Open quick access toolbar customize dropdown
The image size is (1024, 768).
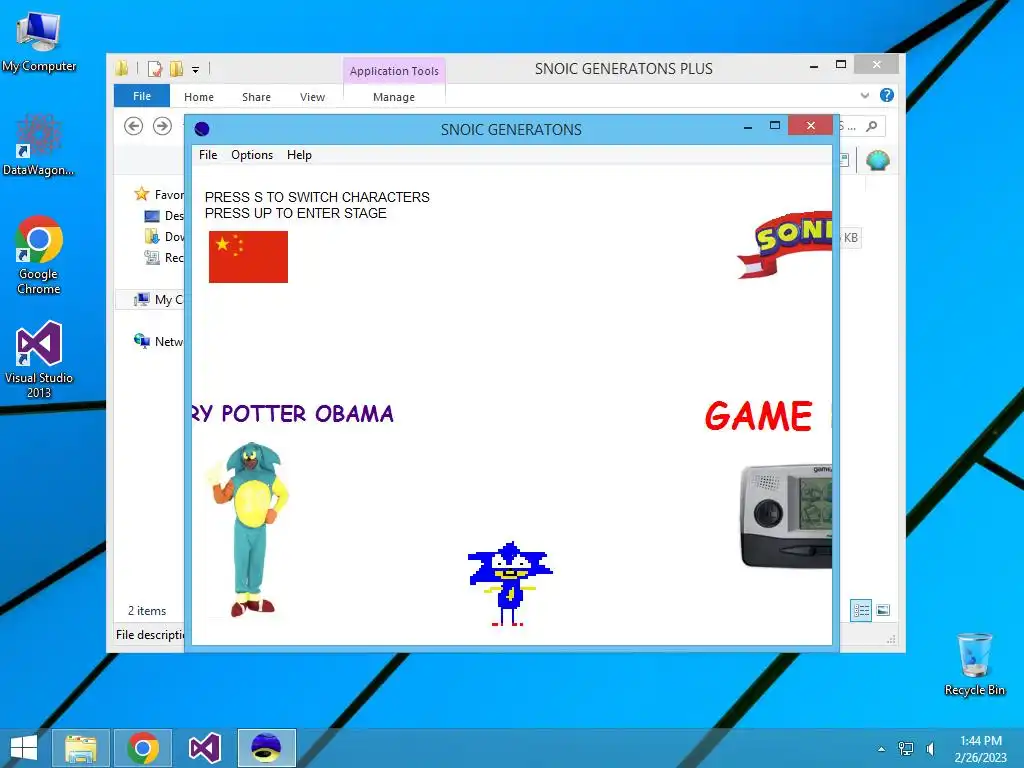click(195, 69)
